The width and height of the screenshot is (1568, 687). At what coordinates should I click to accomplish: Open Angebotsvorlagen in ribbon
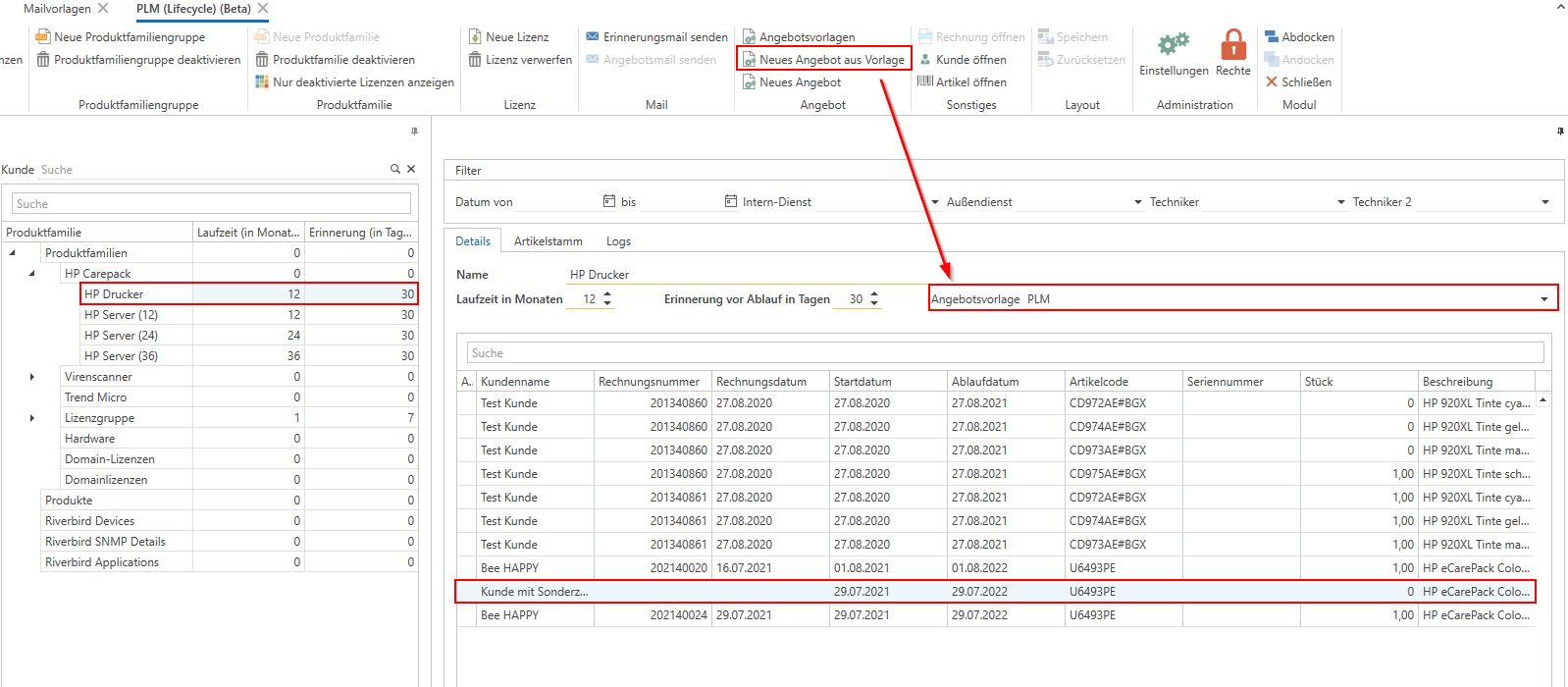pos(807,37)
